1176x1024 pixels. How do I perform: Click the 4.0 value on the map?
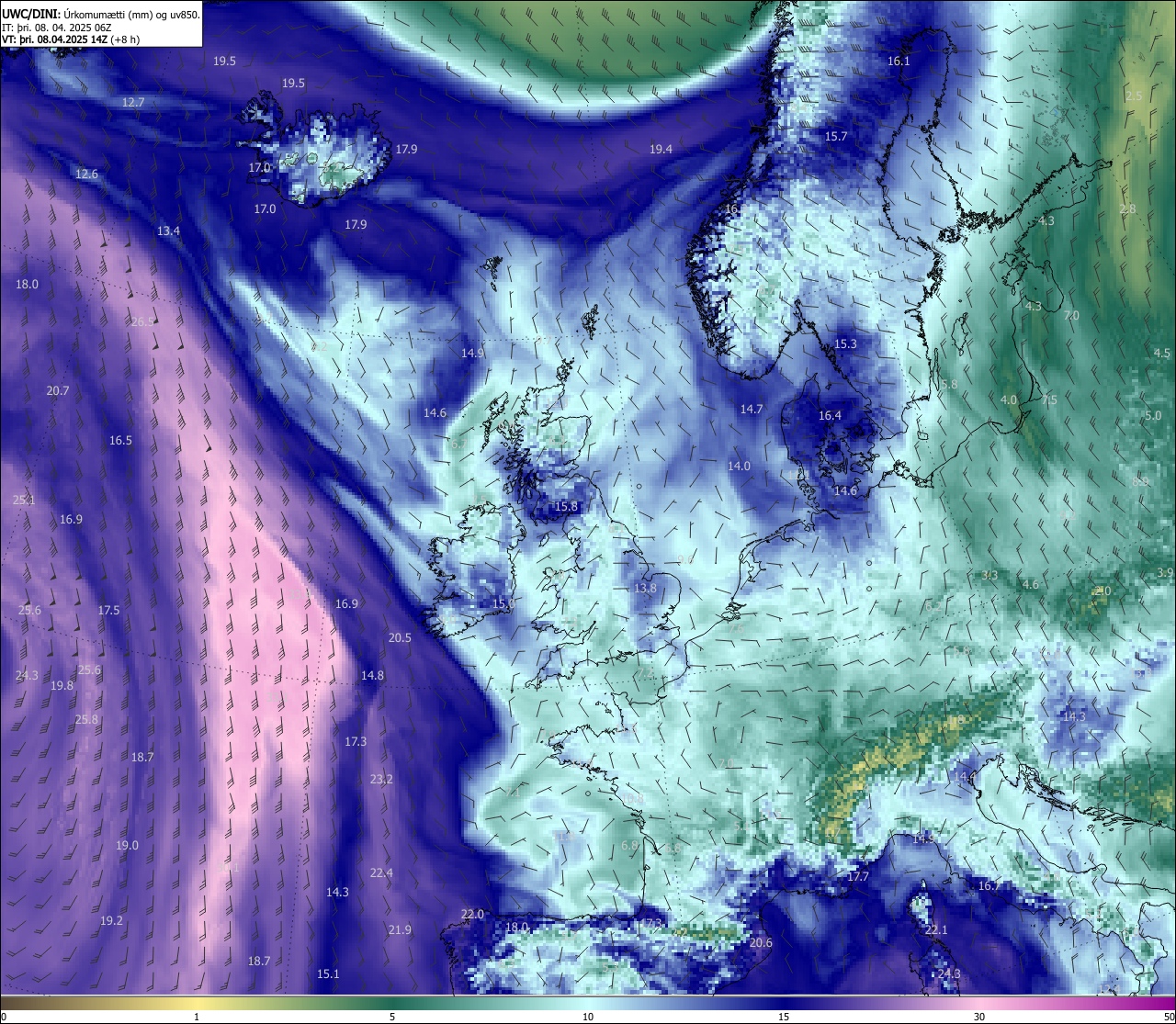click(1009, 399)
